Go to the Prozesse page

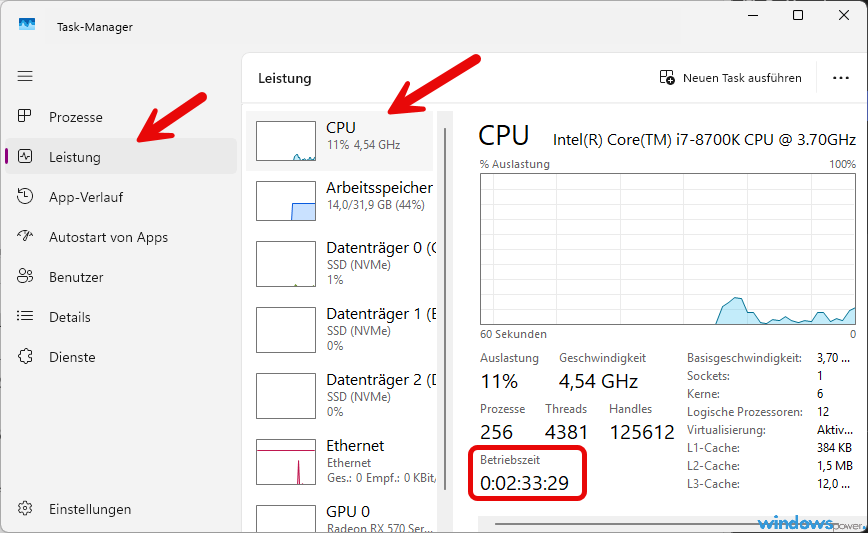point(121,117)
